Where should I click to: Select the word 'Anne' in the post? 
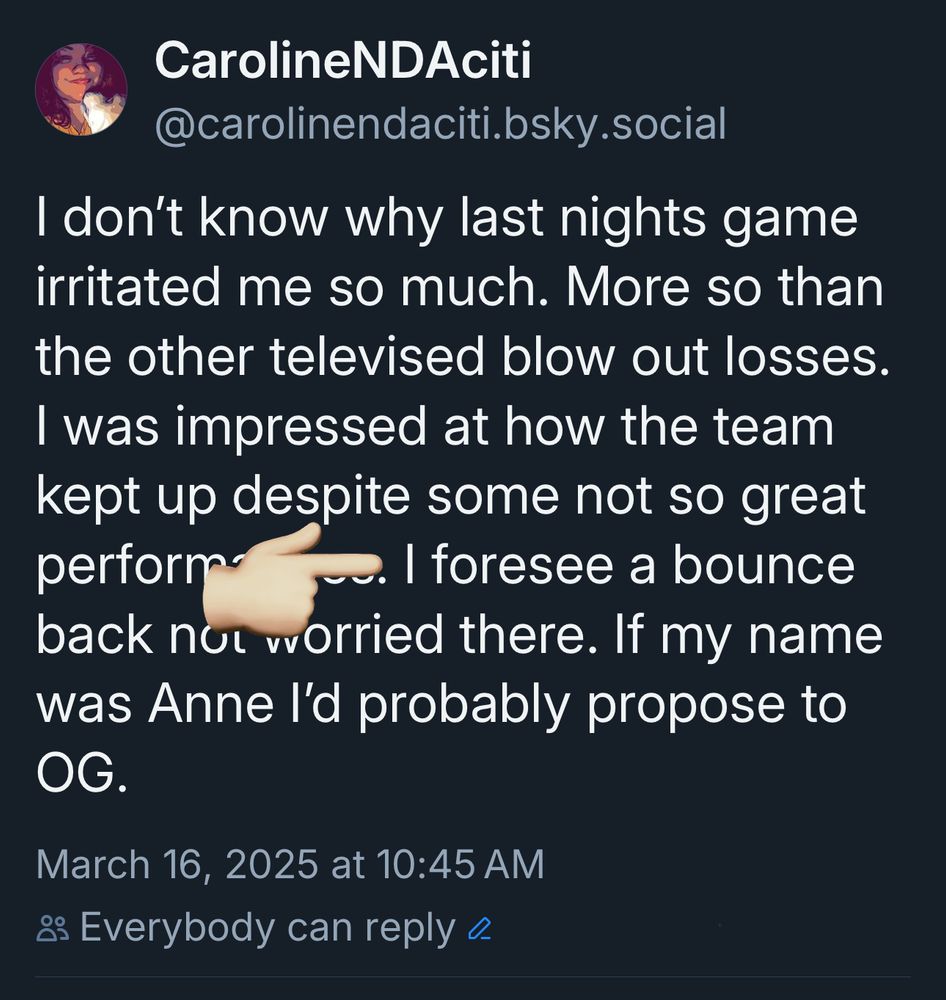coord(211,705)
